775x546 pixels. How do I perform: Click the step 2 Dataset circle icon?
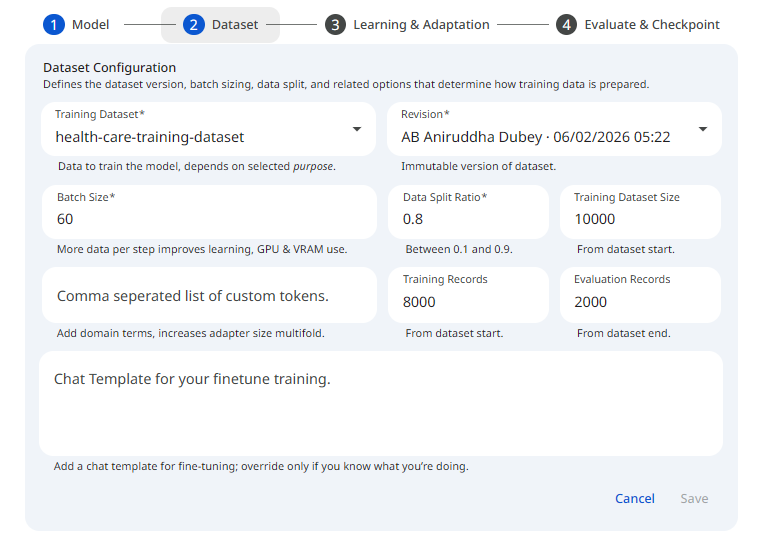(x=194, y=25)
